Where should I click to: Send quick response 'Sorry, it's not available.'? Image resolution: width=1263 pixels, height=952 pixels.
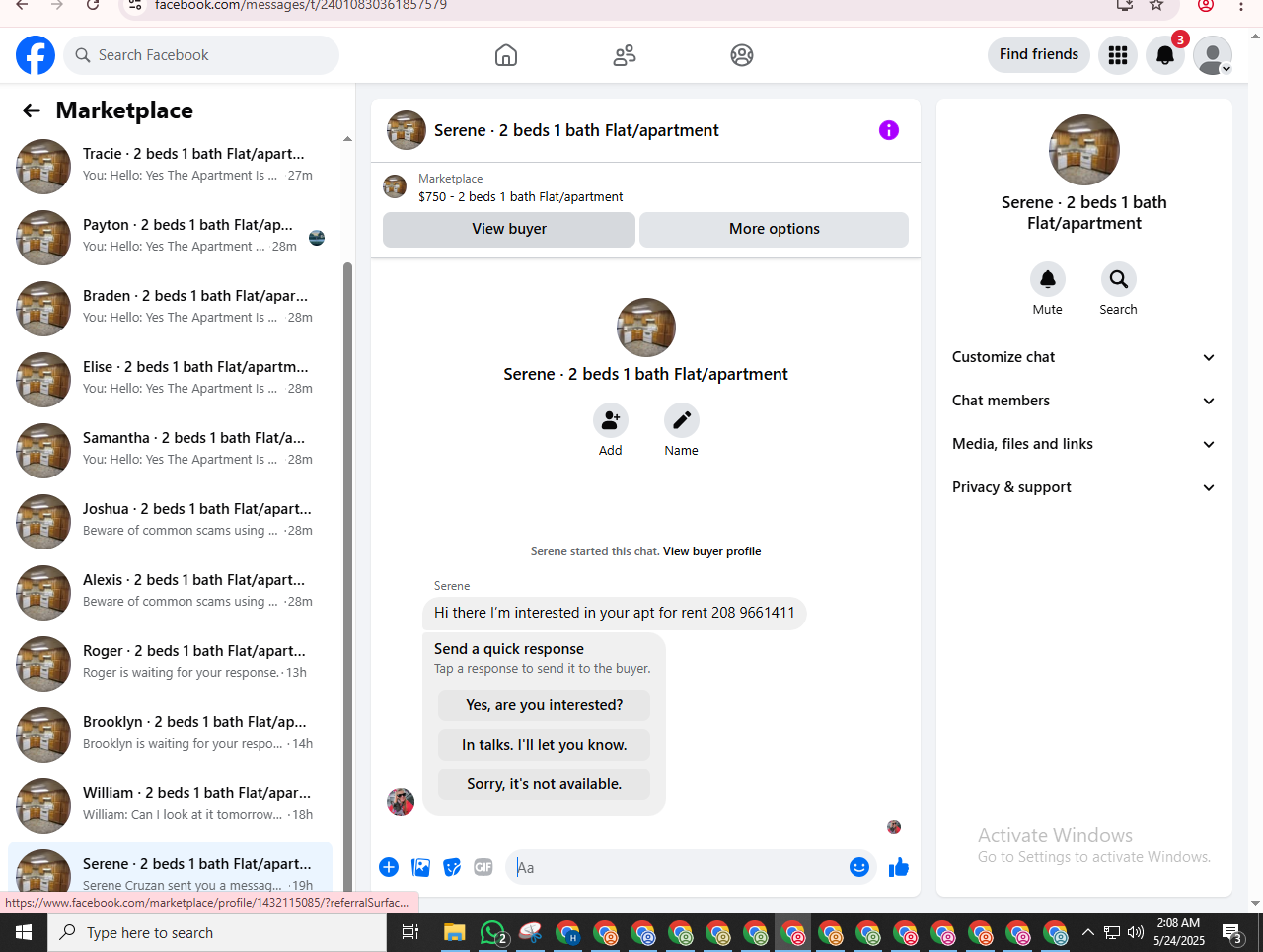coord(544,784)
